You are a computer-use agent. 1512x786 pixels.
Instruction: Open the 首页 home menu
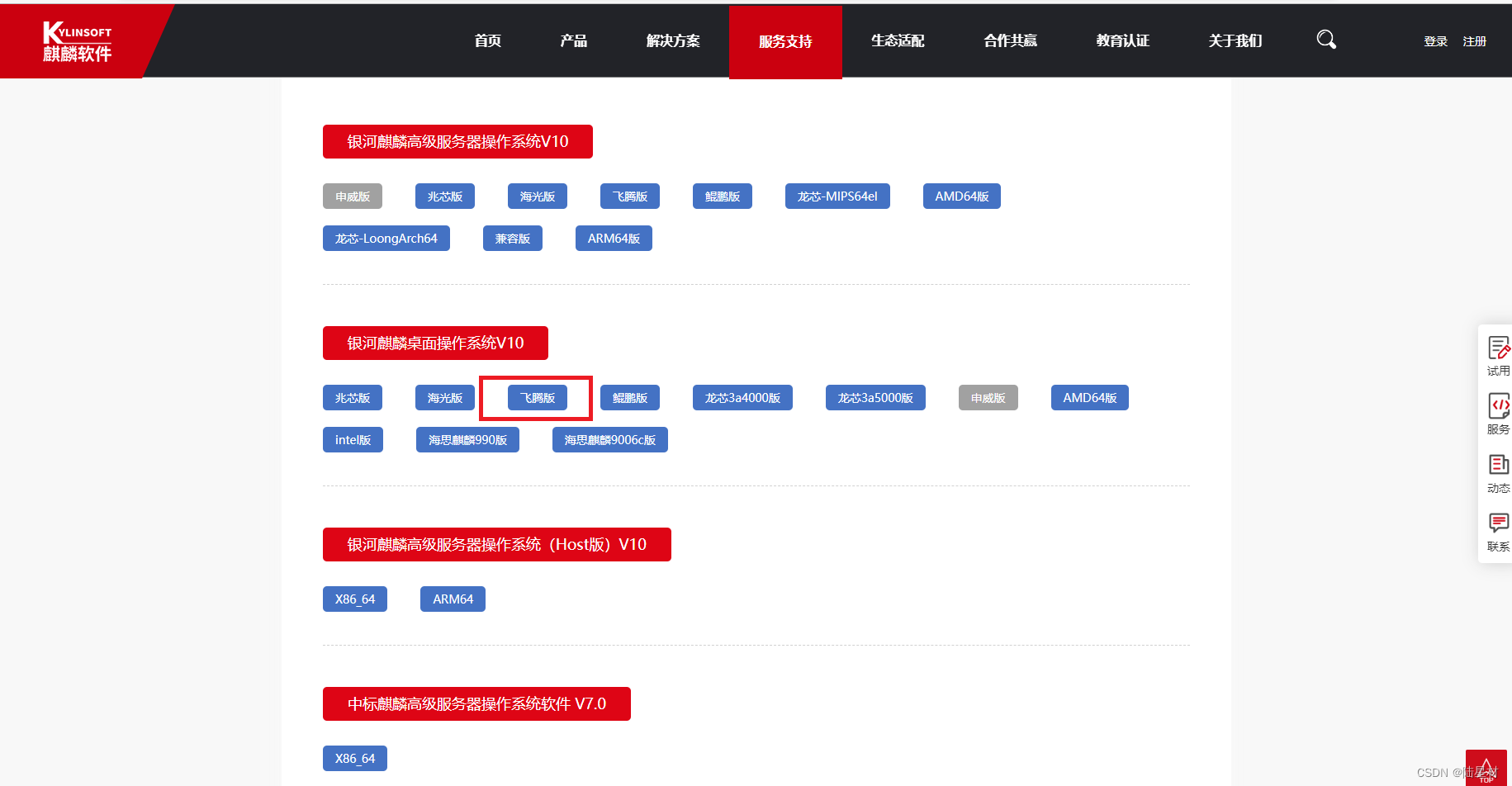click(488, 40)
